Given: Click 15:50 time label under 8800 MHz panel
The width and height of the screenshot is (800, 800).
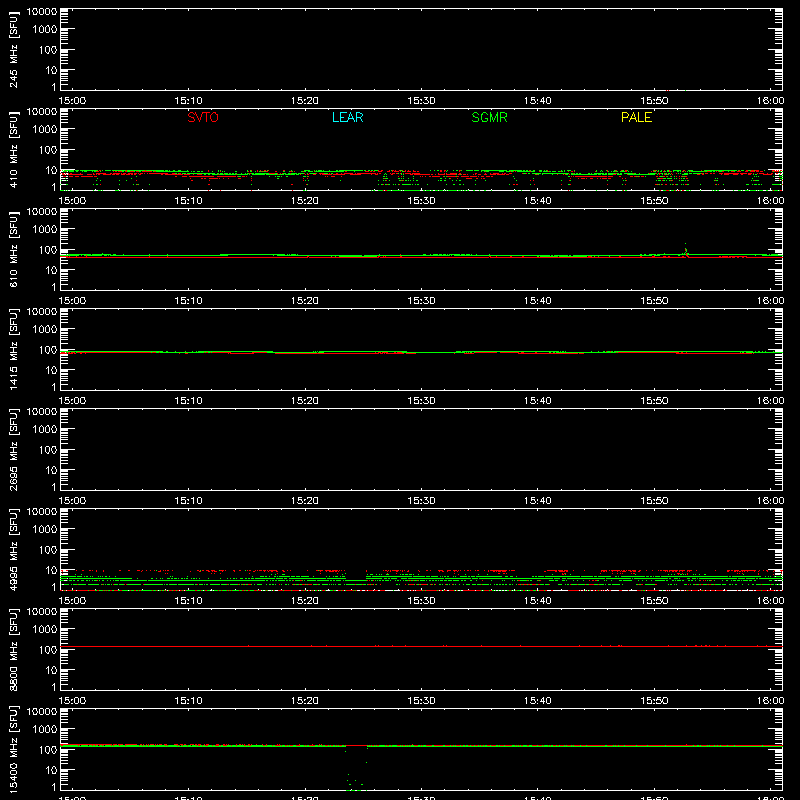Looking at the screenshot, I should (x=654, y=701).
